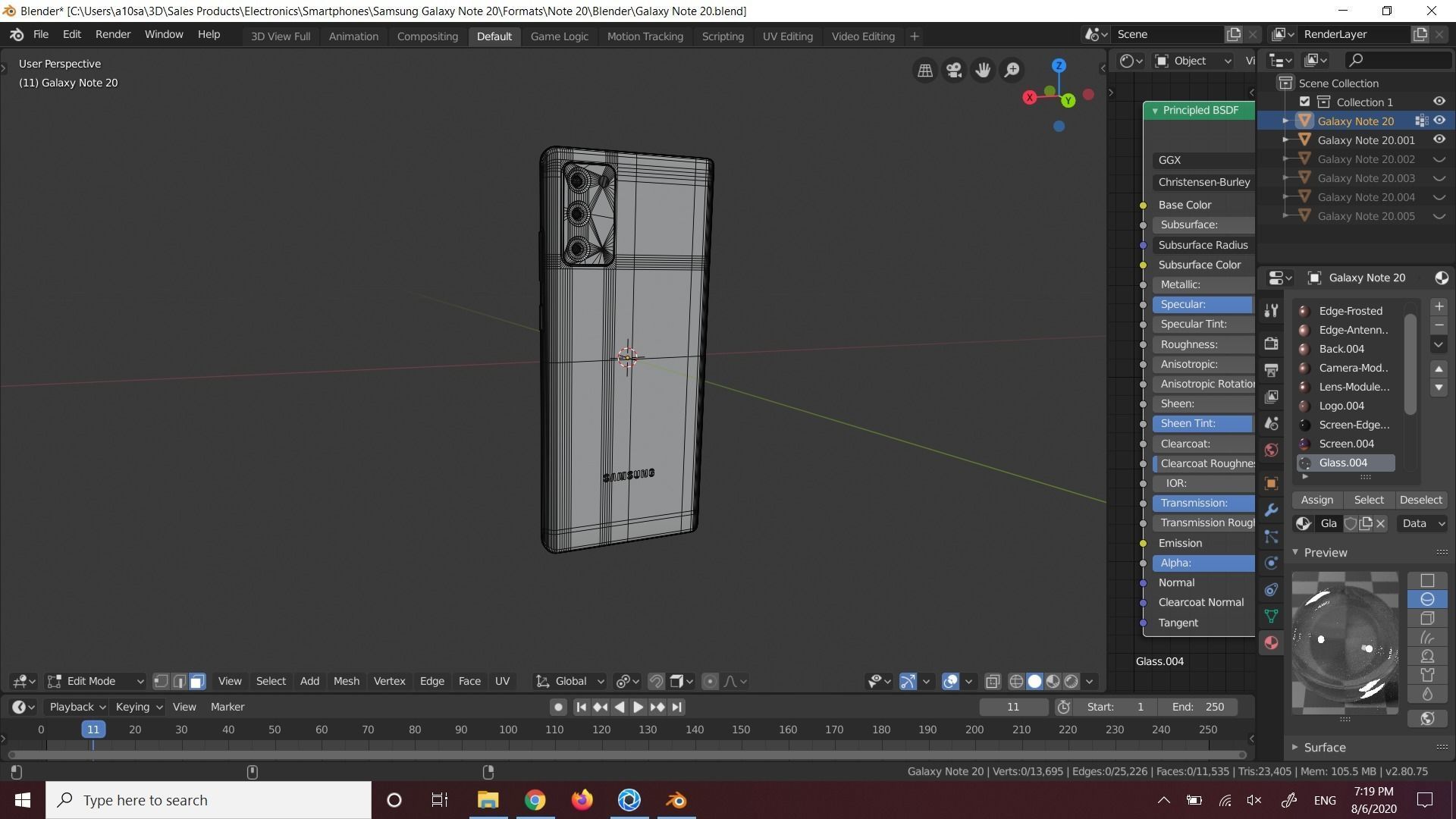The height and width of the screenshot is (819, 1456).
Task: Switch to the UV Editing workspace tab
Action: [787, 36]
